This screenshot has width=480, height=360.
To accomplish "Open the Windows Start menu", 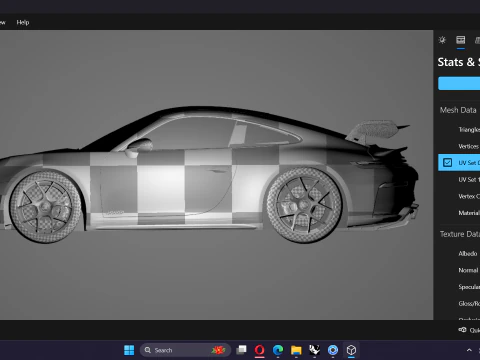I will pos(129,350).
